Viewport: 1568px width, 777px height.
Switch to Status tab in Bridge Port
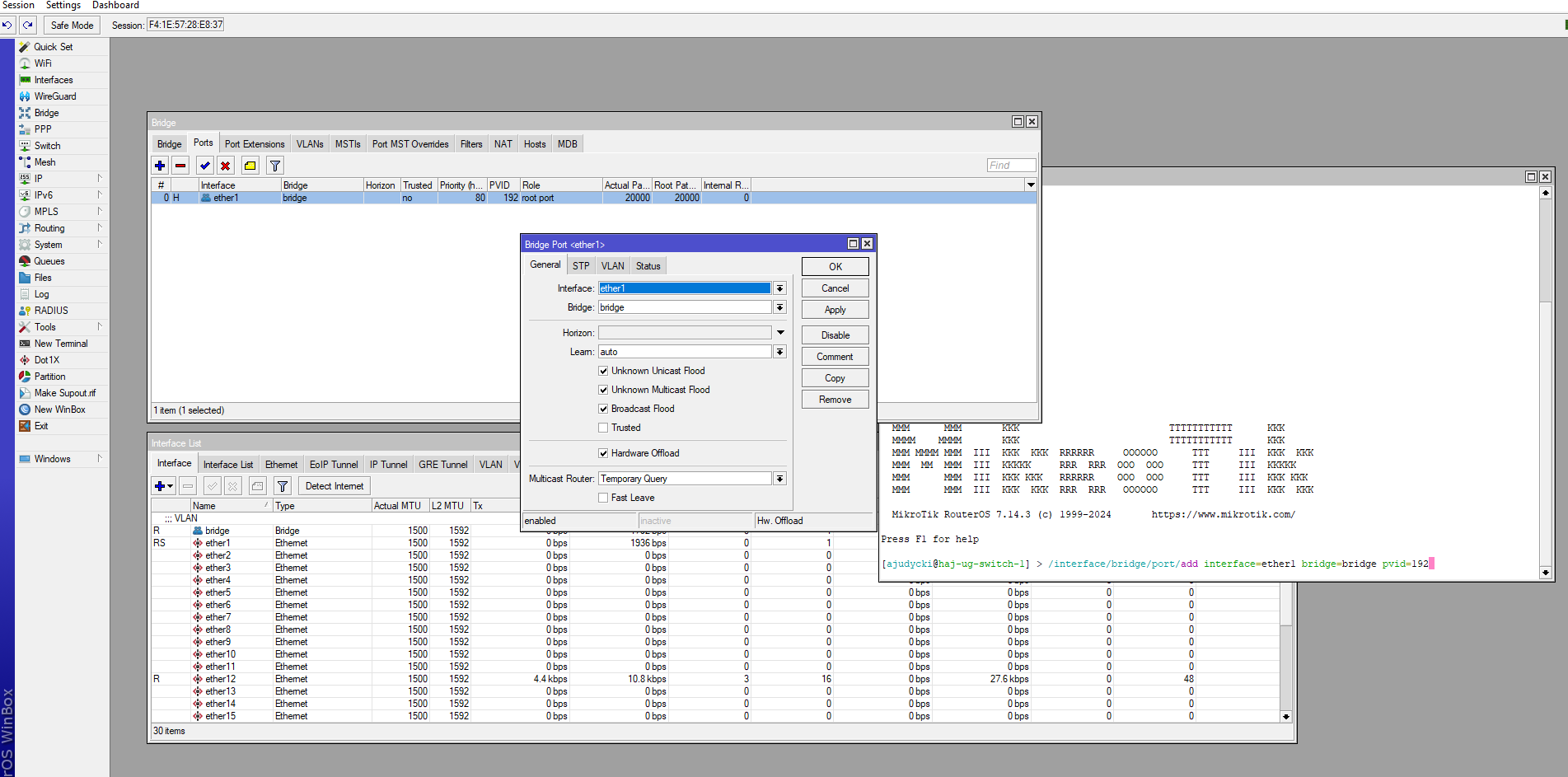pos(648,266)
